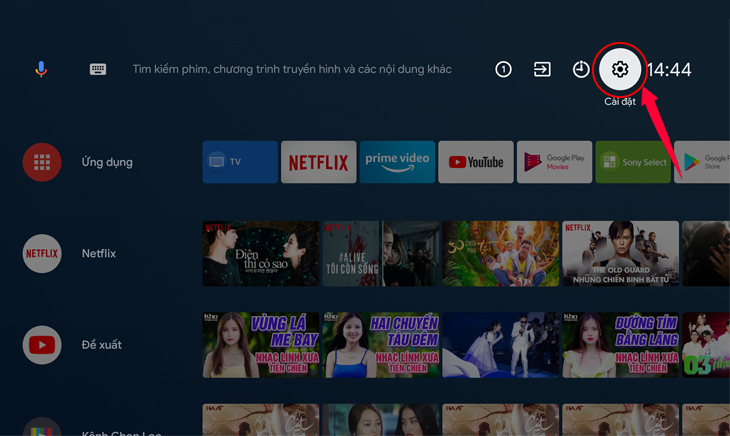Open the Cài đặt settings gear
This screenshot has width=730, height=436.
coord(620,69)
